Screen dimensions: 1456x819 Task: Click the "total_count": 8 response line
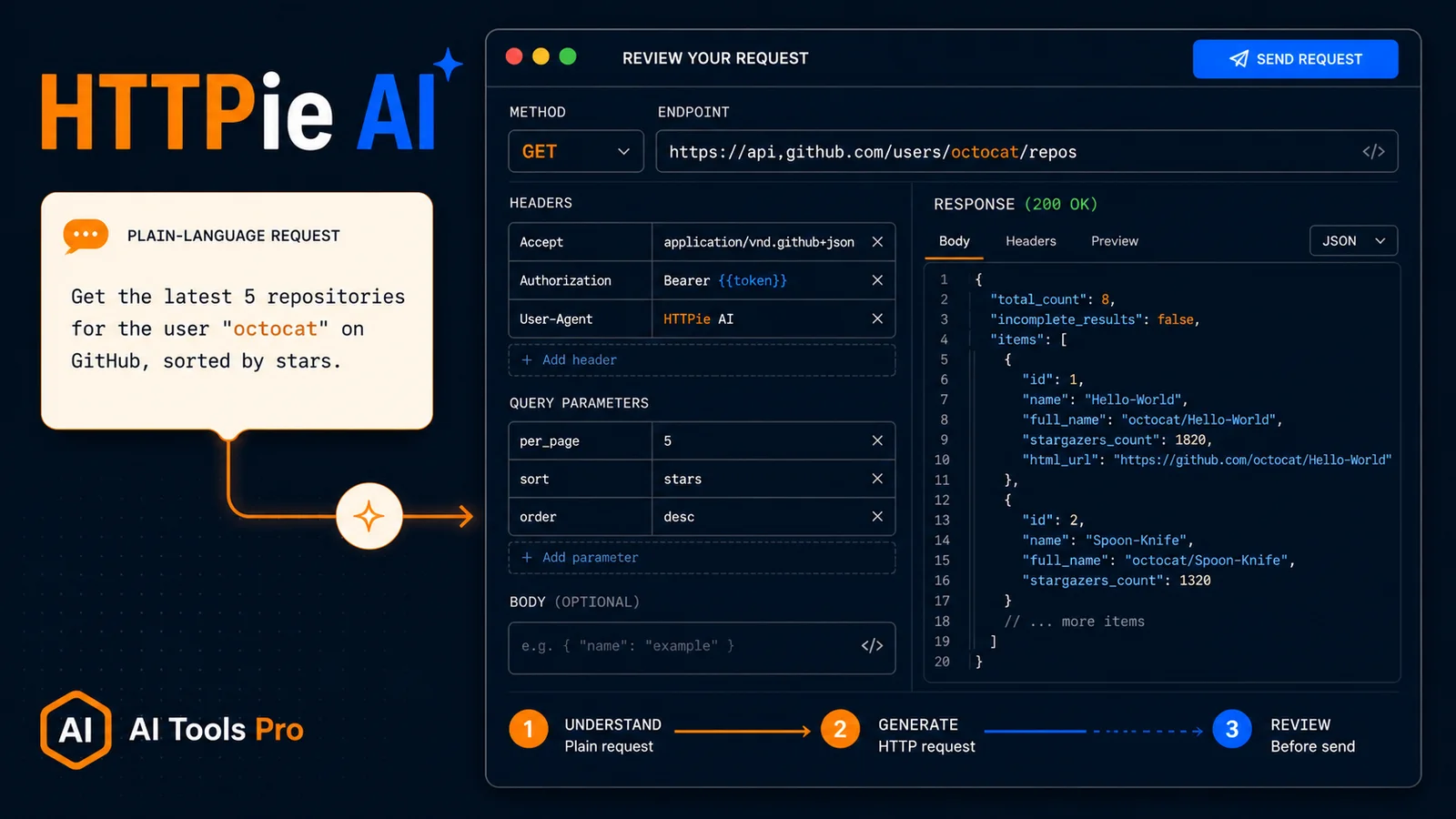point(1053,299)
